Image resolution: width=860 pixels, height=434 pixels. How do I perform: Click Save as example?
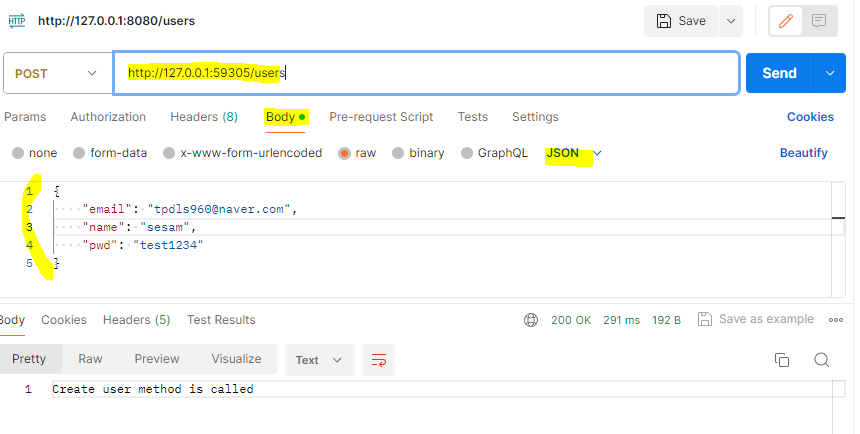point(756,319)
